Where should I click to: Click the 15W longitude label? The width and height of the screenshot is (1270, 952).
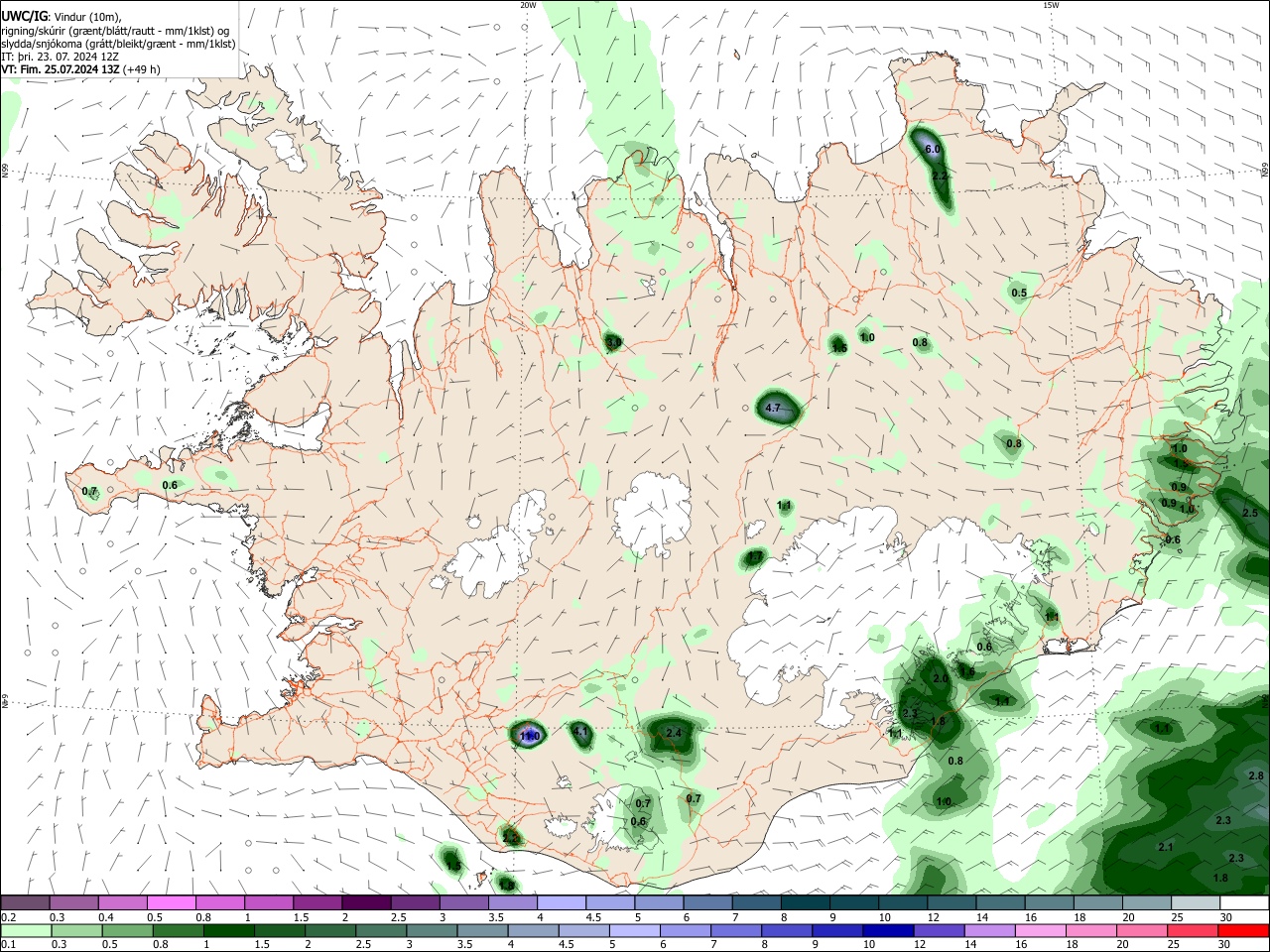click(1051, 5)
